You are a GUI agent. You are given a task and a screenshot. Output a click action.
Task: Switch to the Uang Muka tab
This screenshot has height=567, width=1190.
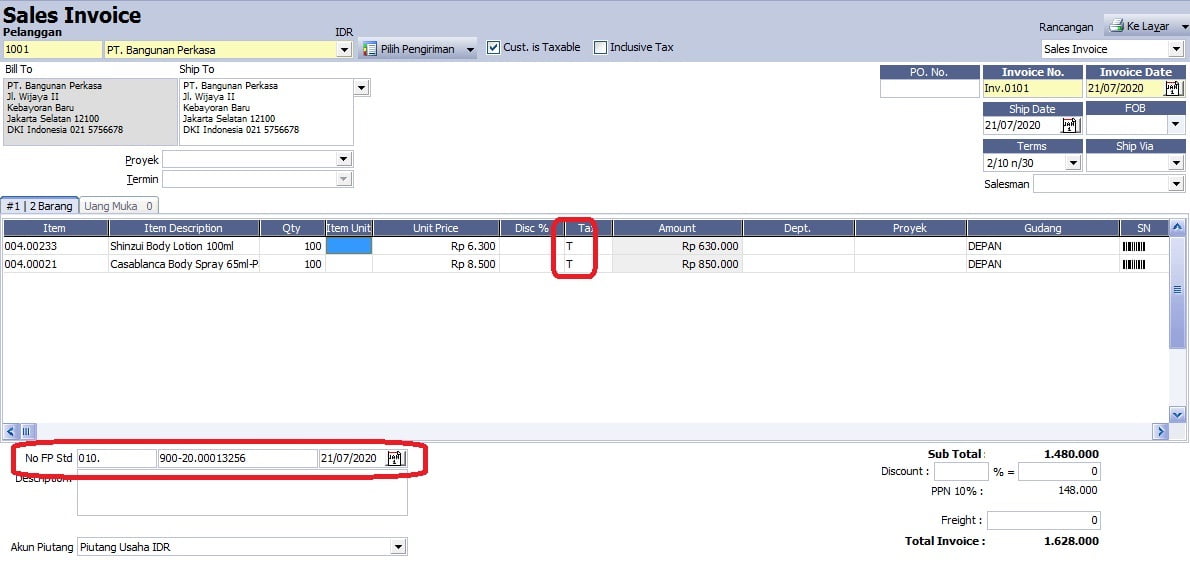click(118, 206)
